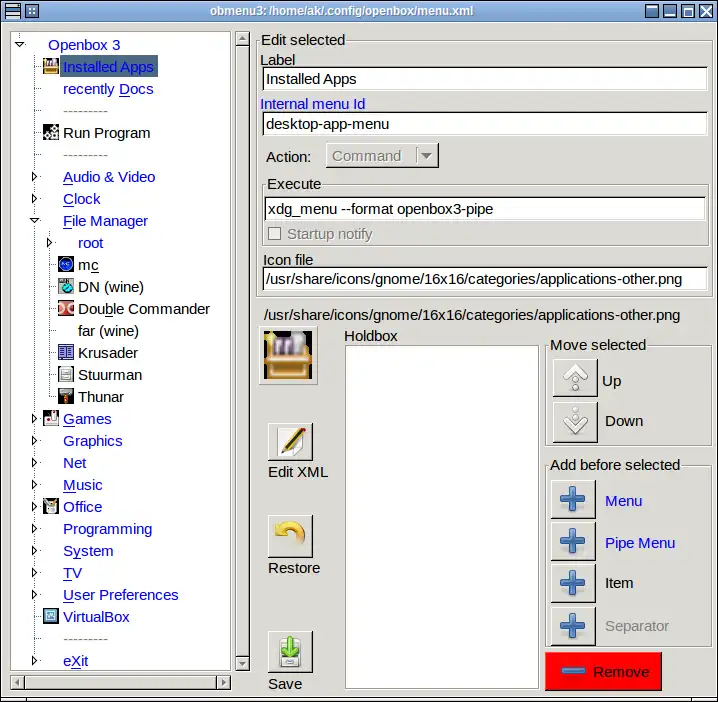Click the Internal menu Id label
The height and width of the screenshot is (702, 718).
point(313,104)
